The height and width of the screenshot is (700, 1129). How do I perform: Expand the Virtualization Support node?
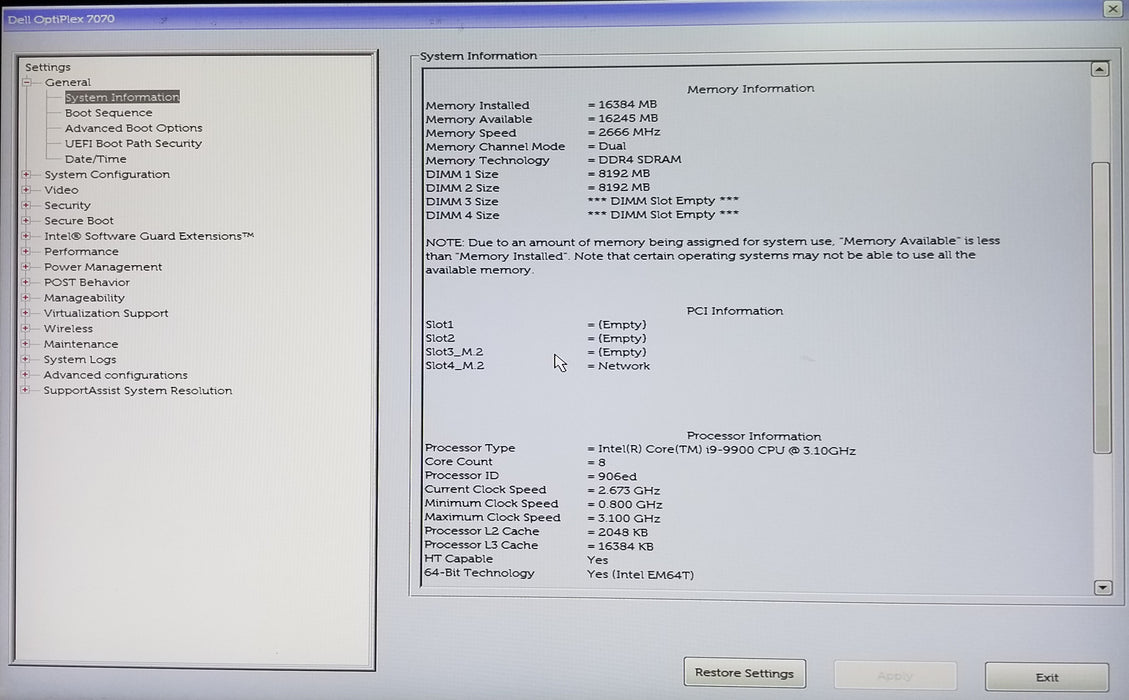pyautogui.click(x=27, y=313)
